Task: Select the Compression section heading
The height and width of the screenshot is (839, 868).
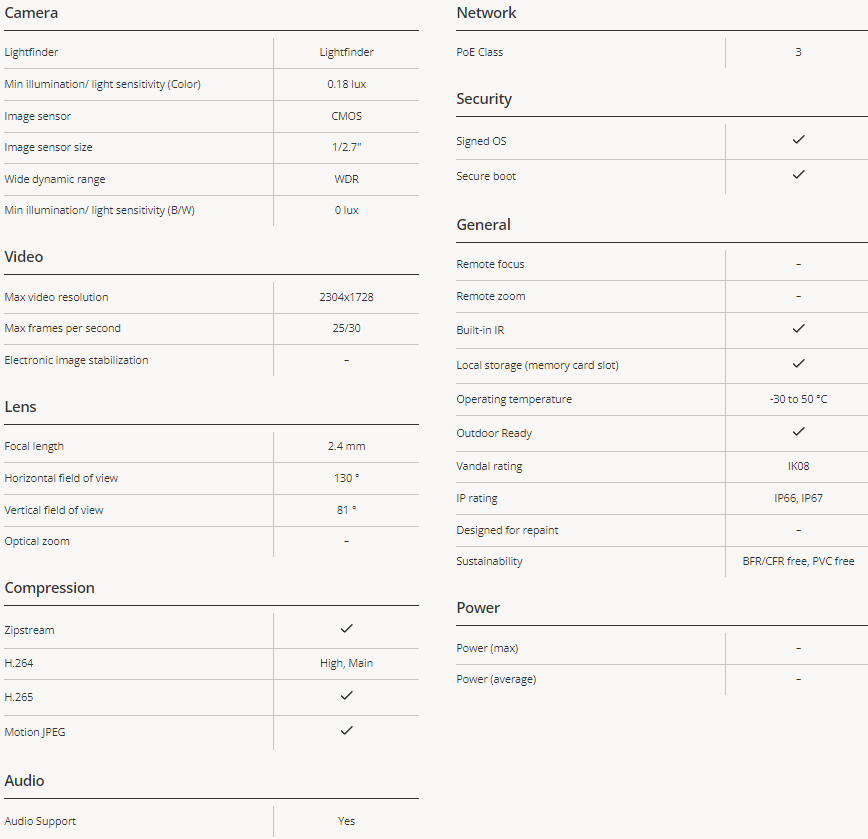Action: coord(49,588)
